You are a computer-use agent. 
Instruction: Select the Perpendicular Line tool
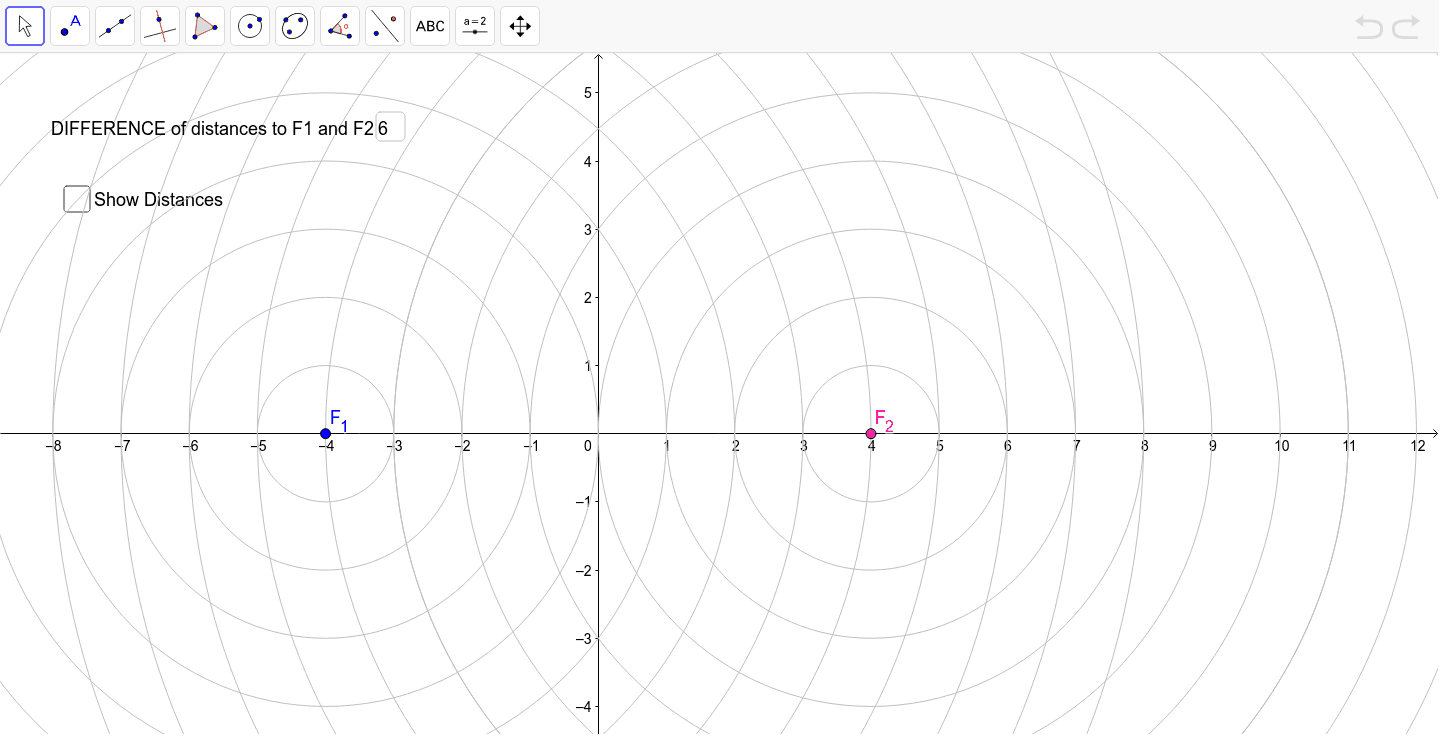(x=160, y=26)
